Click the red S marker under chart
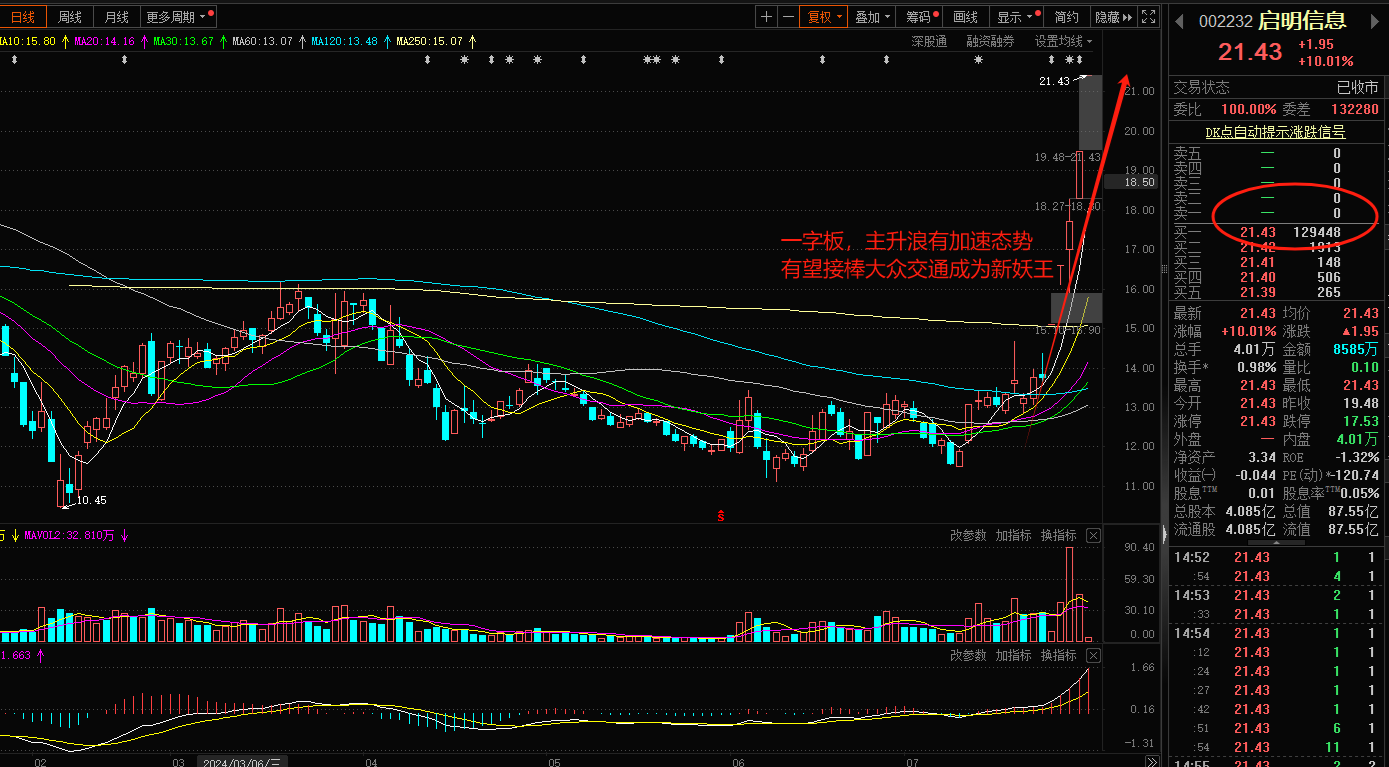 click(x=719, y=515)
